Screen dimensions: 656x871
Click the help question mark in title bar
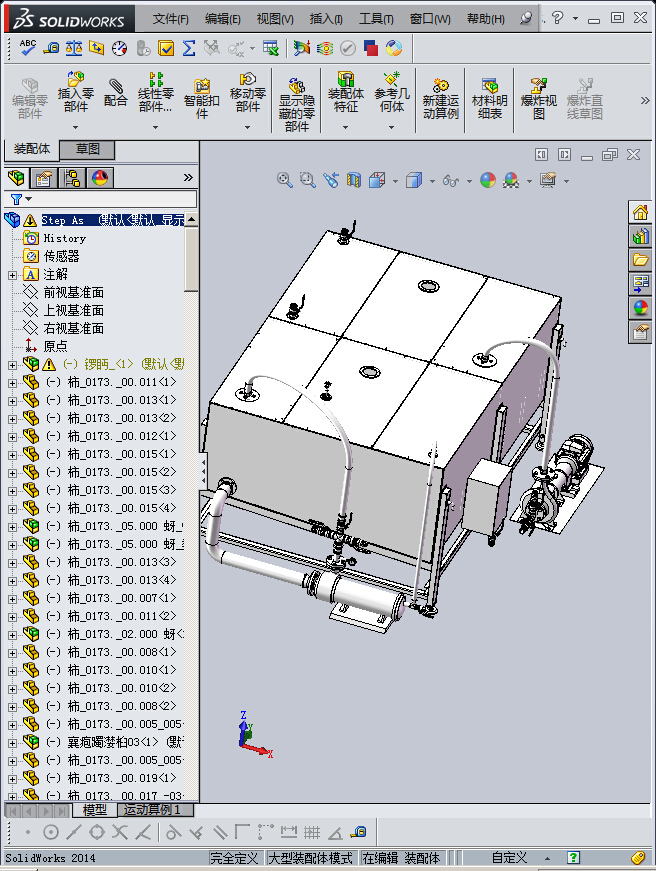pyautogui.click(x=558, y=18)
